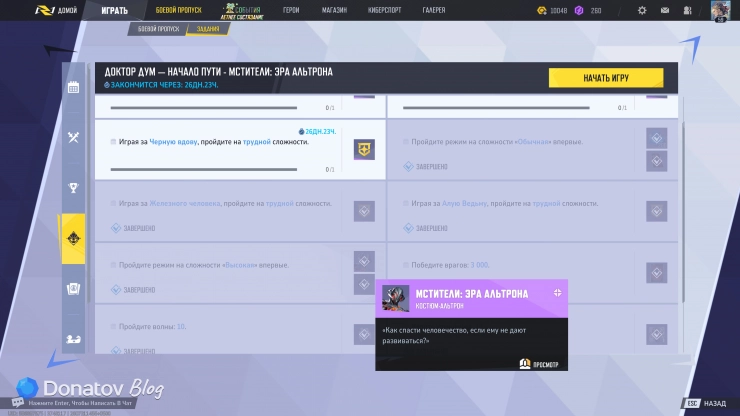The width and height of the screenshot is (740, 416).
Task: Click the 10048 gold balance
Action: 558,10
